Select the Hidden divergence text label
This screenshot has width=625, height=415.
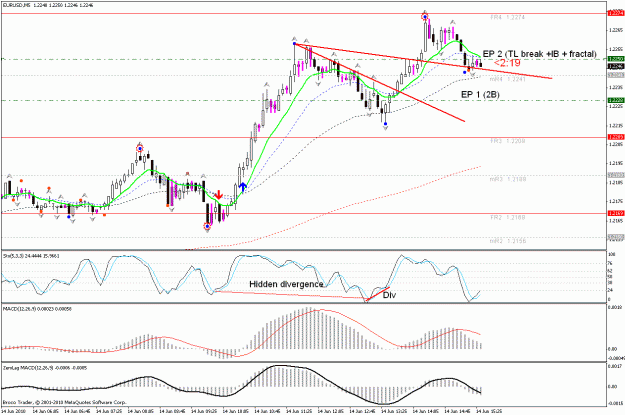click(286, 284)
